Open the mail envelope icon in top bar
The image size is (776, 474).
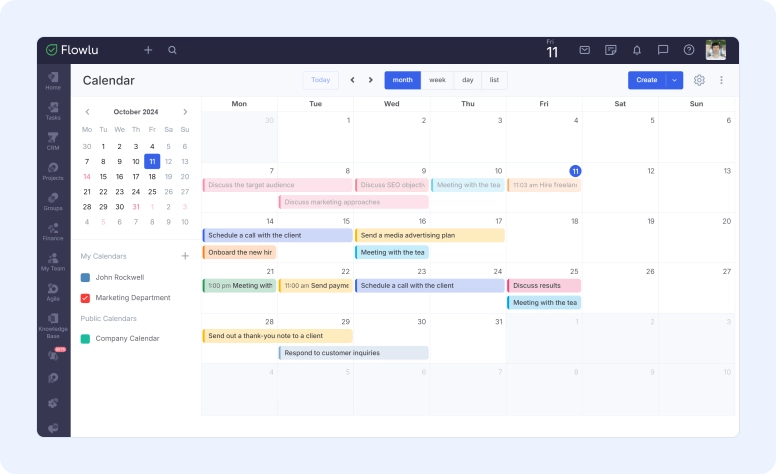tap(584, 50)
